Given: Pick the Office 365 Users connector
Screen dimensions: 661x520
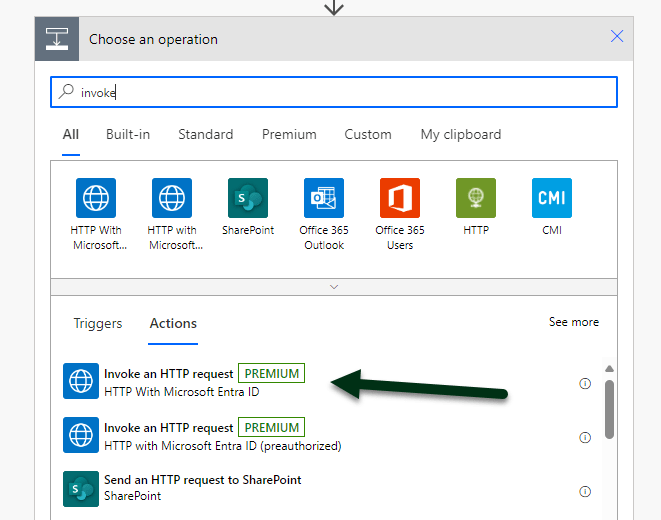Looking at the screenshot, I should 400,198.
